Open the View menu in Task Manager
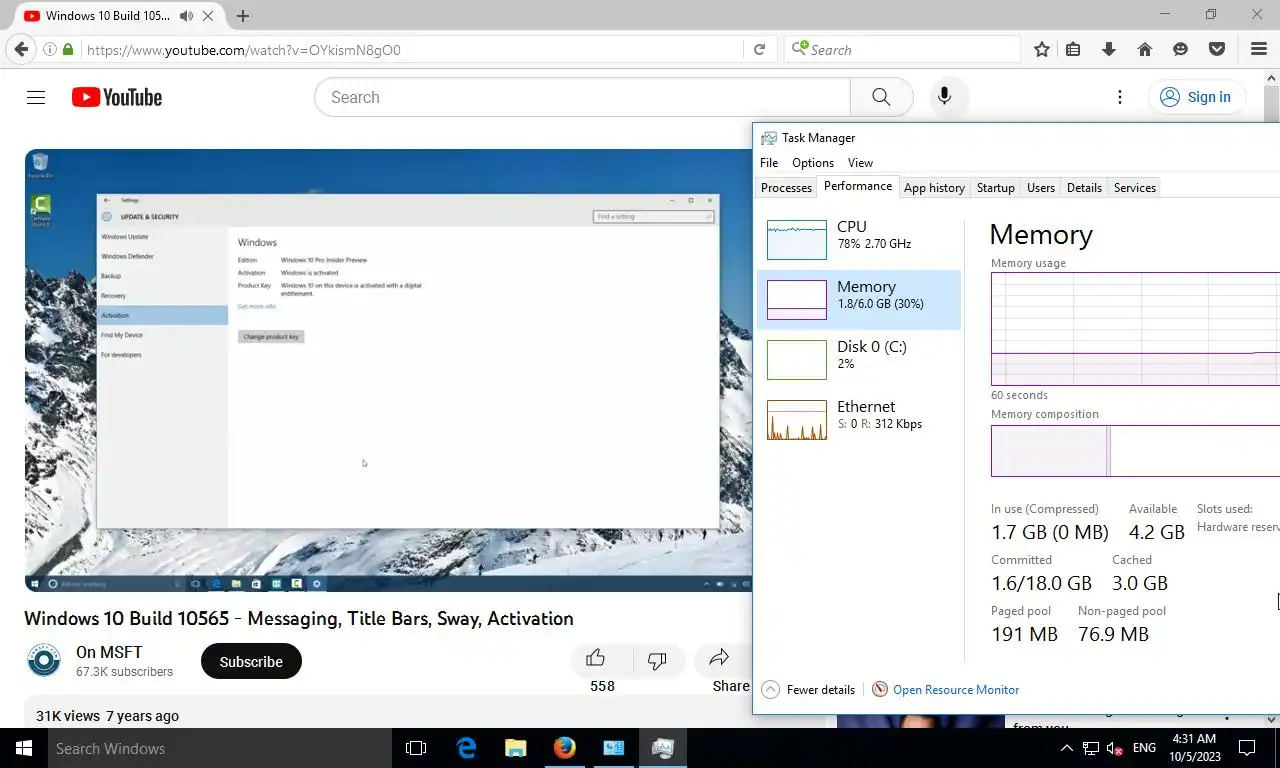Screen dimensions: 1280x768 (x=860, y=163)
